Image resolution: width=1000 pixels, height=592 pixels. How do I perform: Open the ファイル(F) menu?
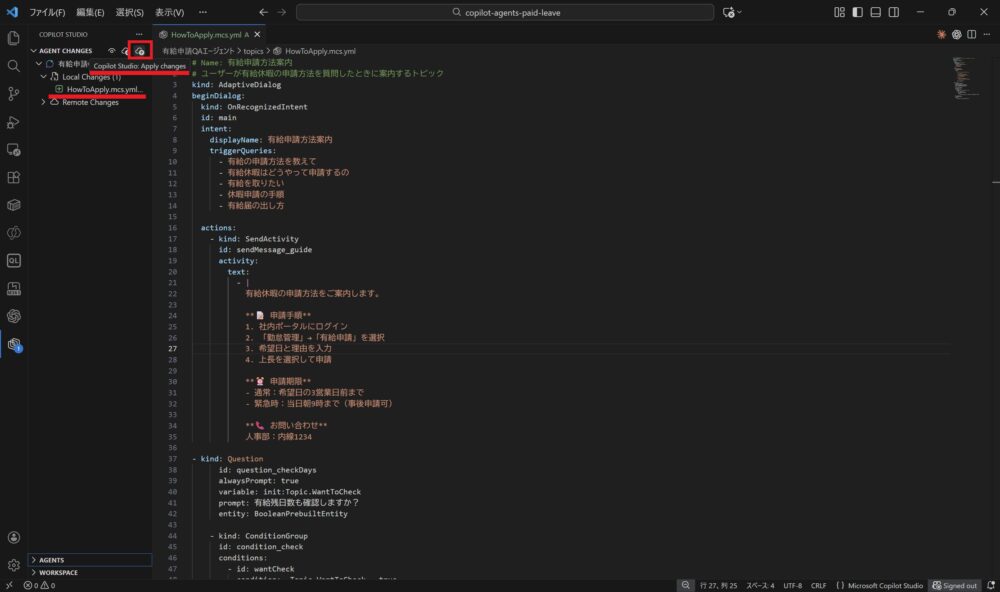[47, 12]
